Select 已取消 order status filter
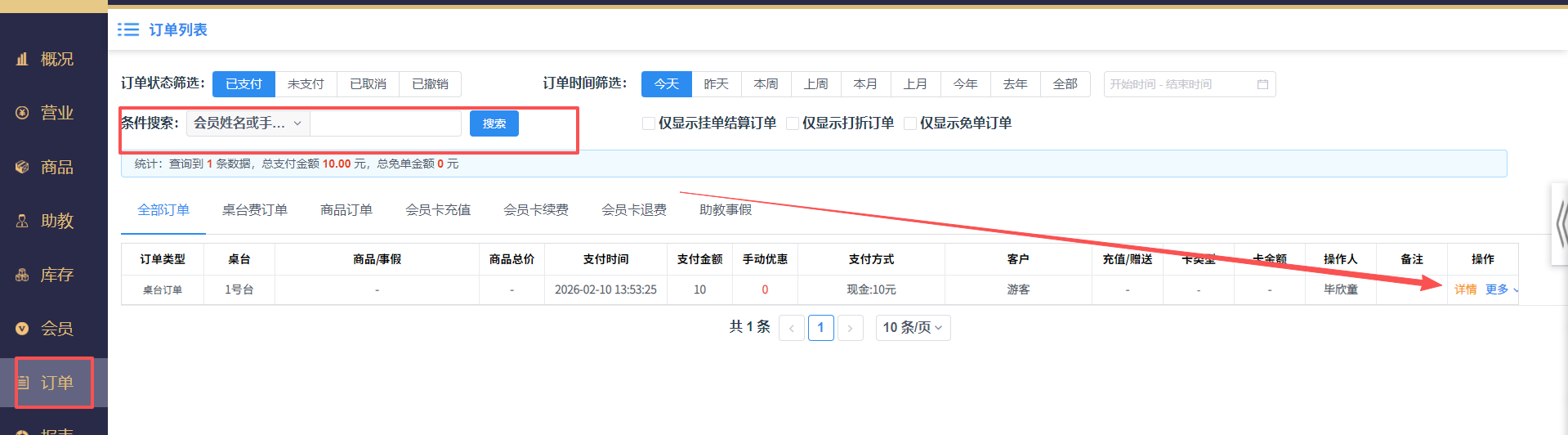 pyautogui.click(x=368, y=84)
